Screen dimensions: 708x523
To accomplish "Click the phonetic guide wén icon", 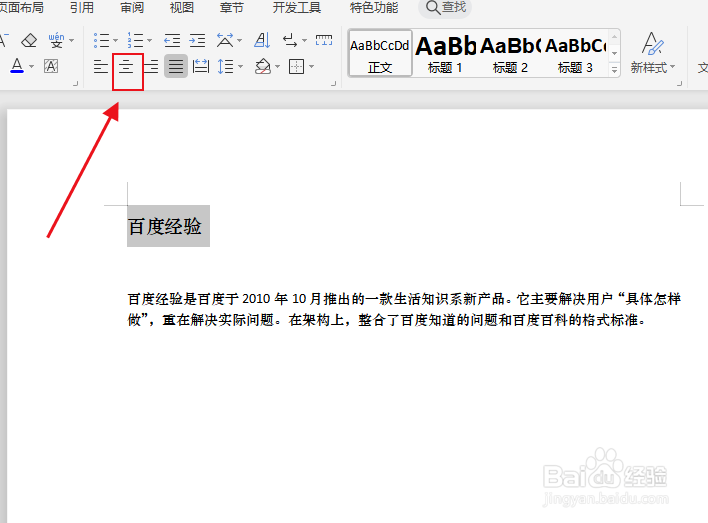I will (56, 40).
